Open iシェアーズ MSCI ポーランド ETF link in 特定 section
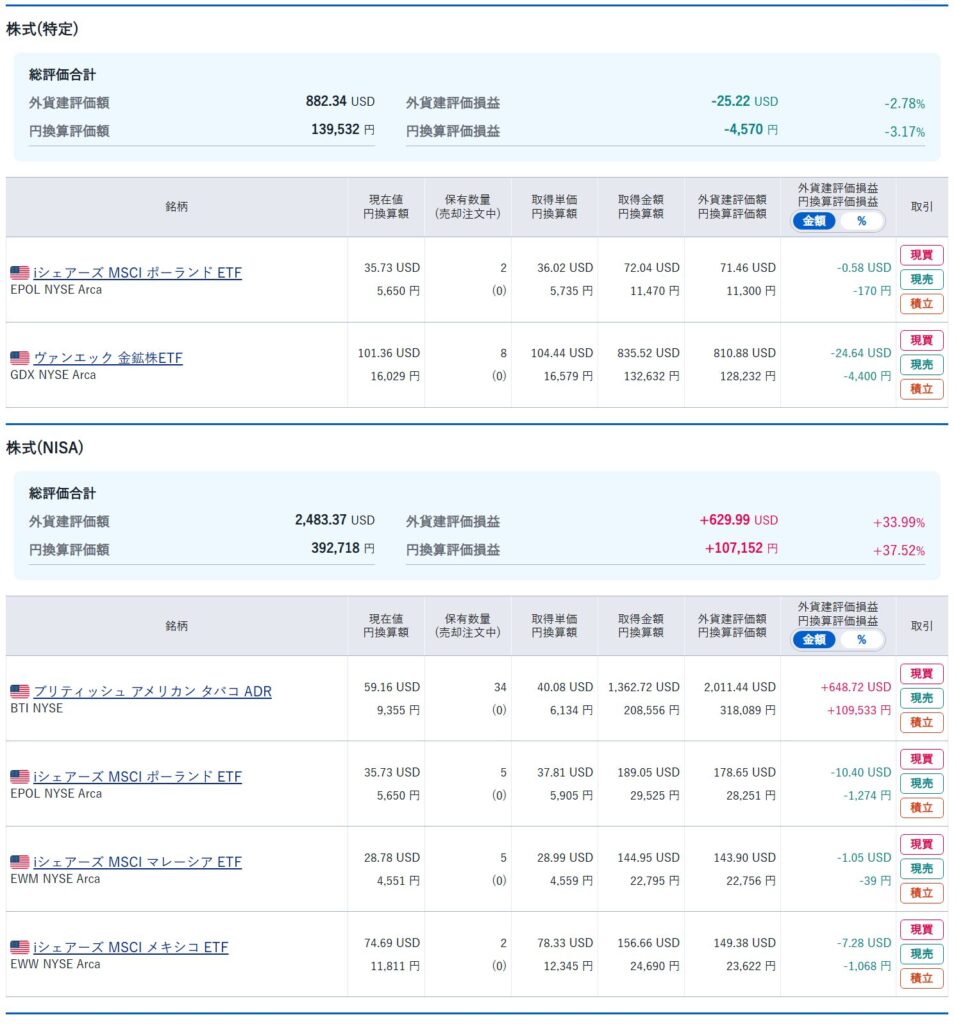Viewport: 956px width, 1024px height. [x=137, y=273]
